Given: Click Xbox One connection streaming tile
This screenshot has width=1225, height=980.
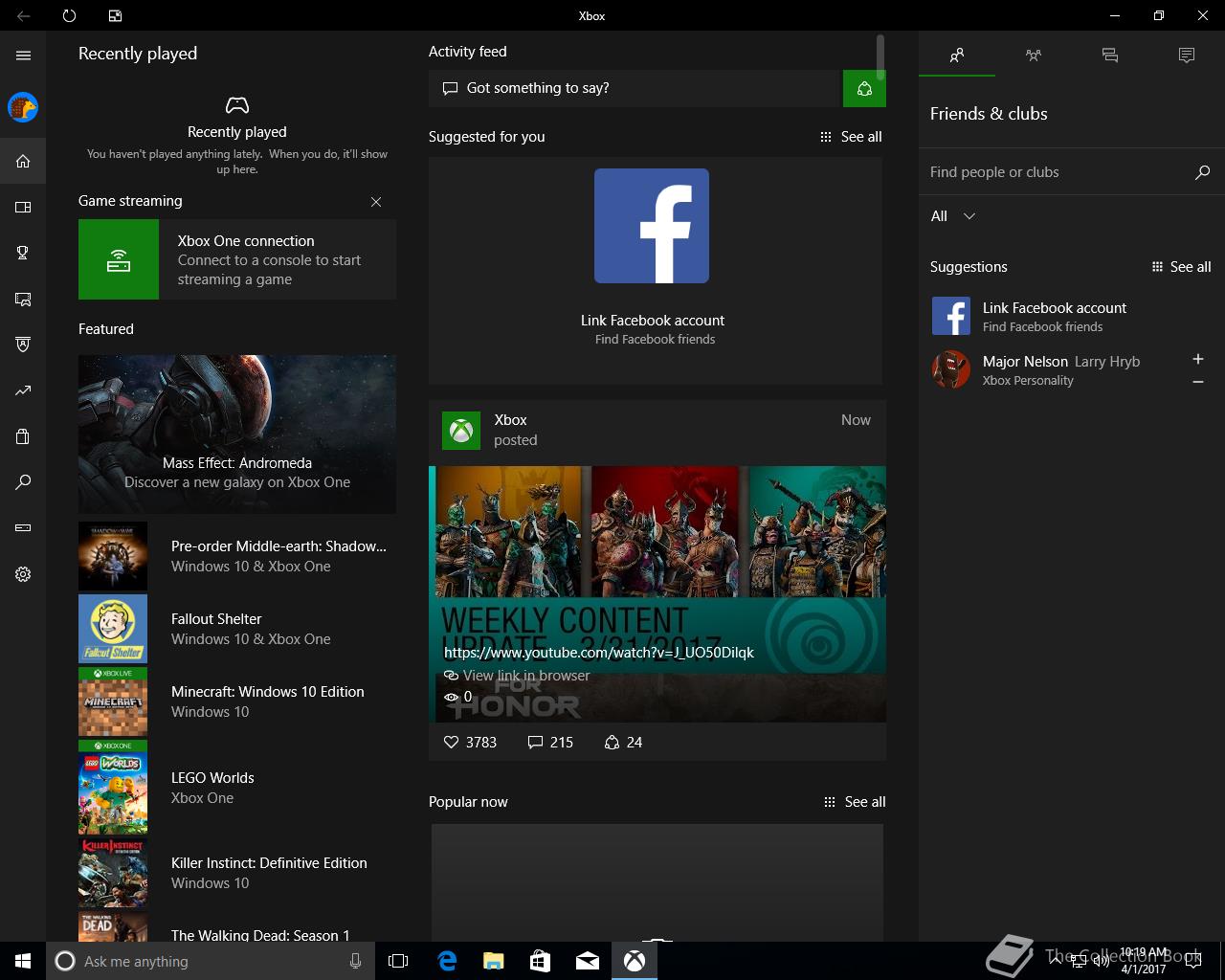Looking at the screenshot, I should pos(237,259).
